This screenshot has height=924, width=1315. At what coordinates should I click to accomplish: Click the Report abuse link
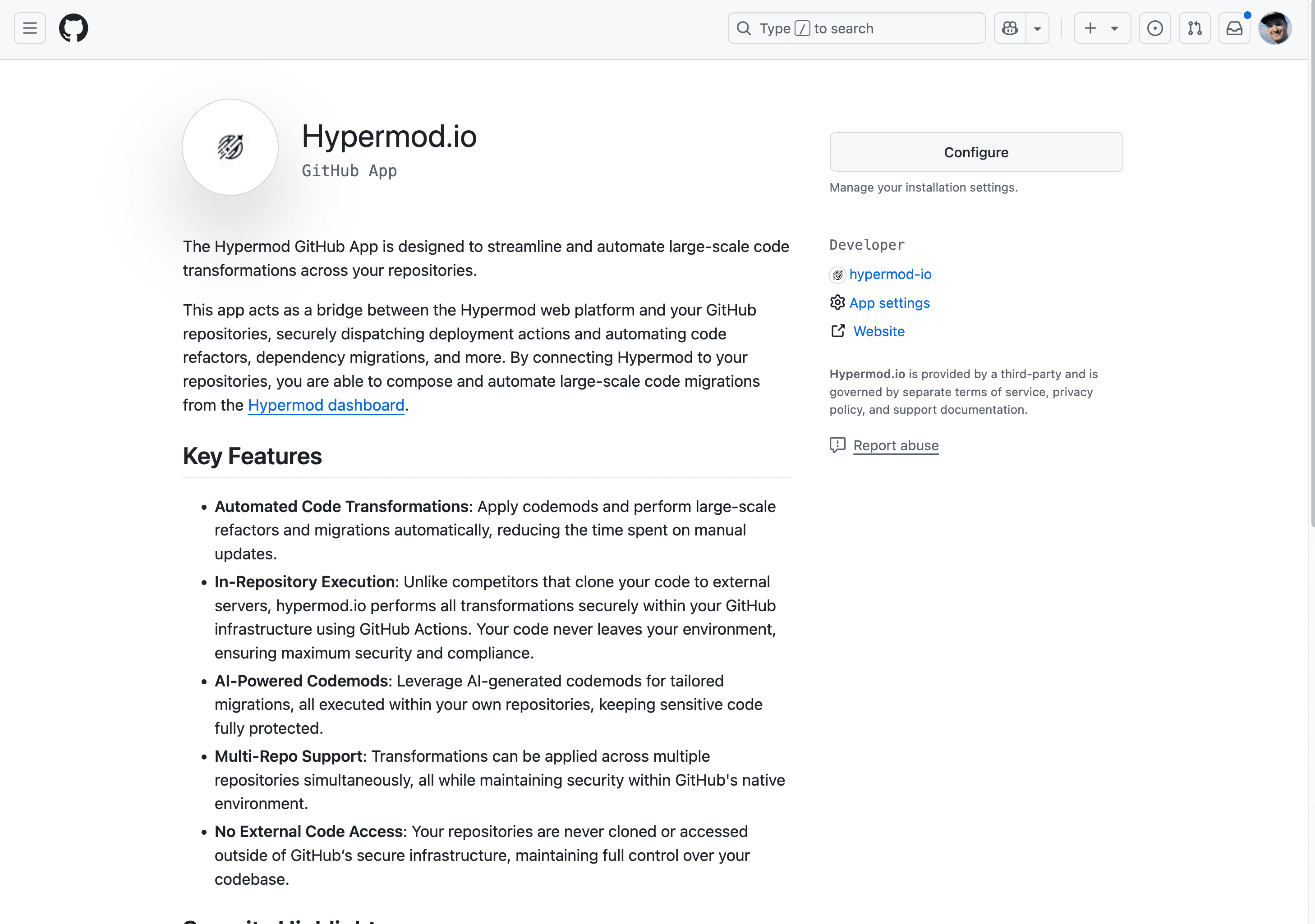896,445
